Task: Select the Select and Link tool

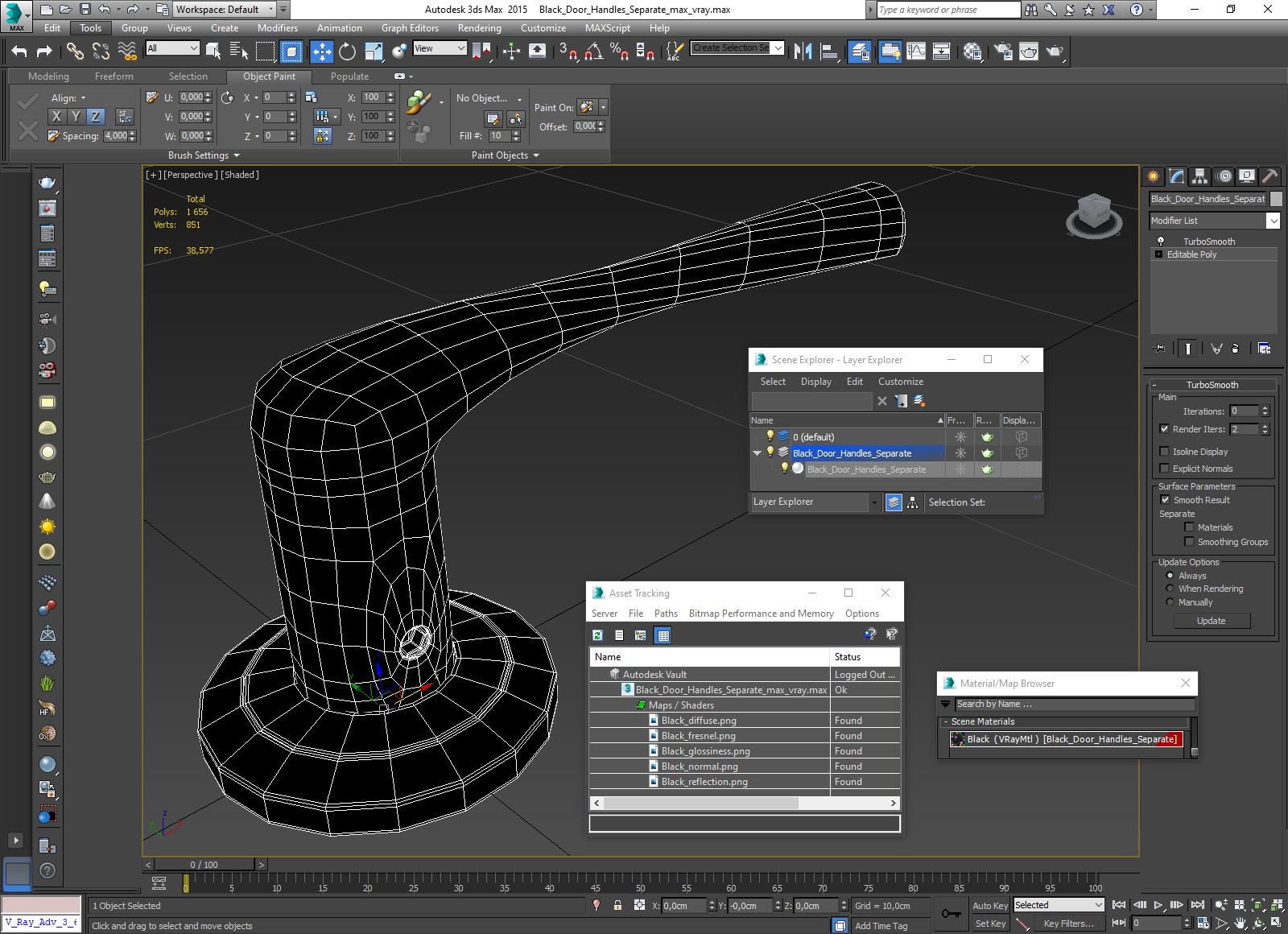Action: tap(75, 52)
